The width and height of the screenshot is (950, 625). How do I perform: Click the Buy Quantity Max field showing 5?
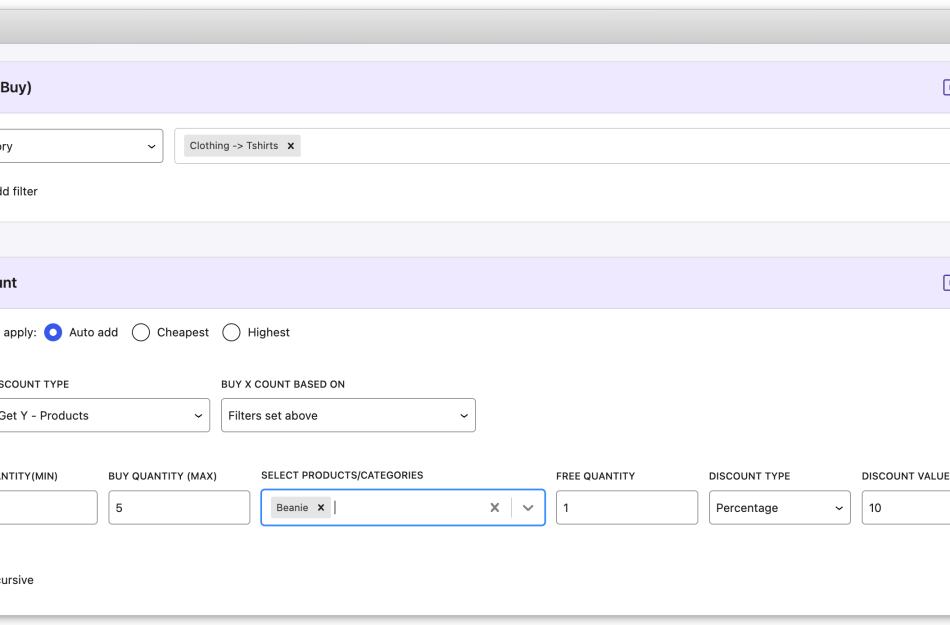(178, 507)
